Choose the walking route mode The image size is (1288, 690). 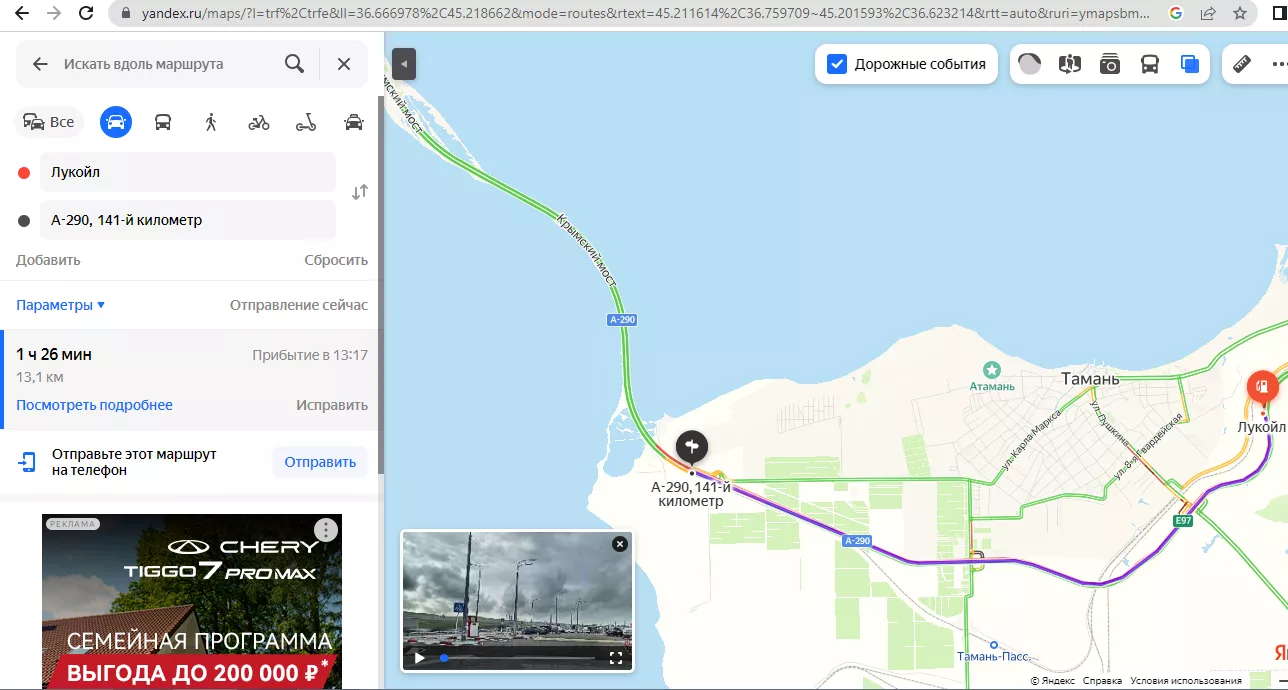tap(211, 122)
